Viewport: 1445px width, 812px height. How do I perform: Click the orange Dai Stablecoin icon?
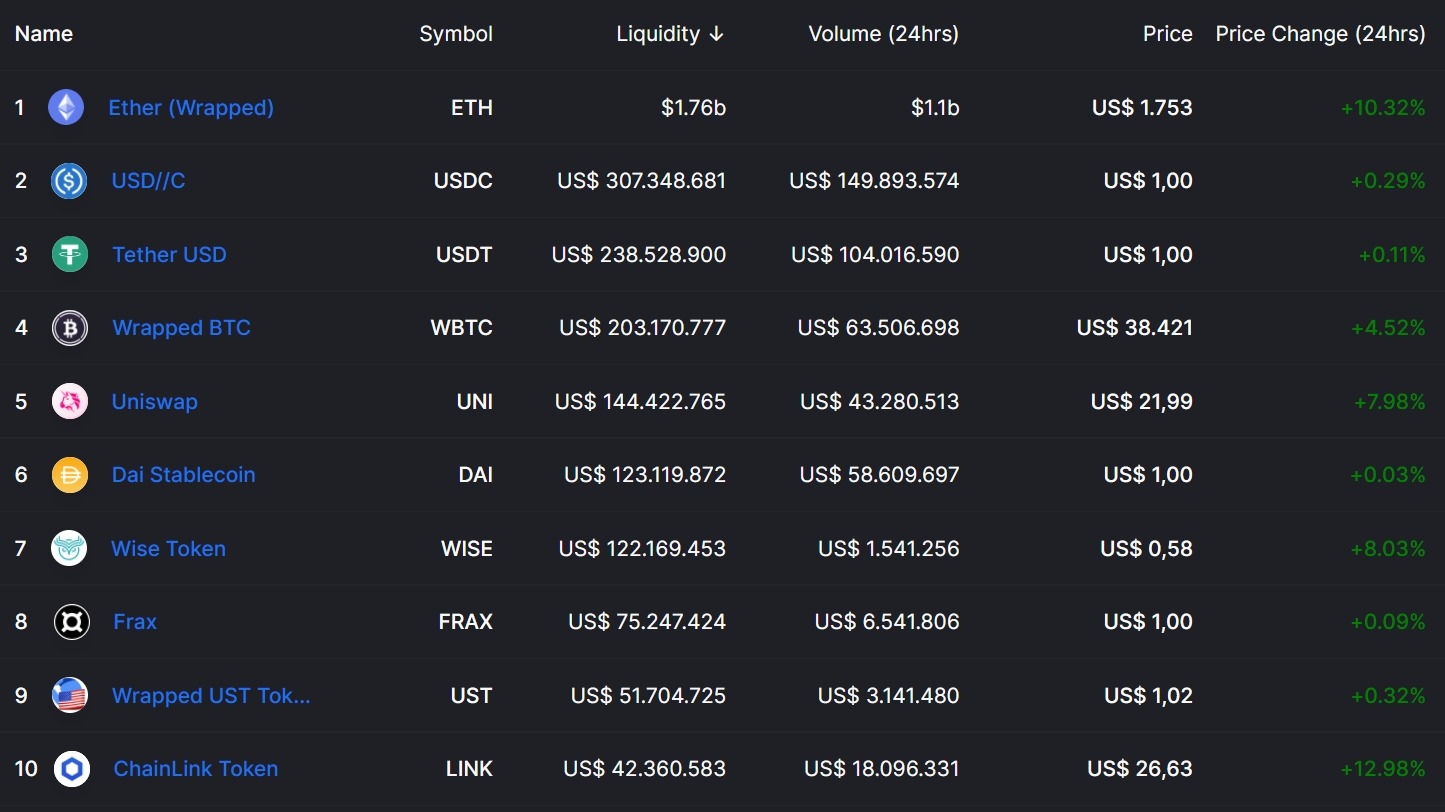(x=70, y=475)
